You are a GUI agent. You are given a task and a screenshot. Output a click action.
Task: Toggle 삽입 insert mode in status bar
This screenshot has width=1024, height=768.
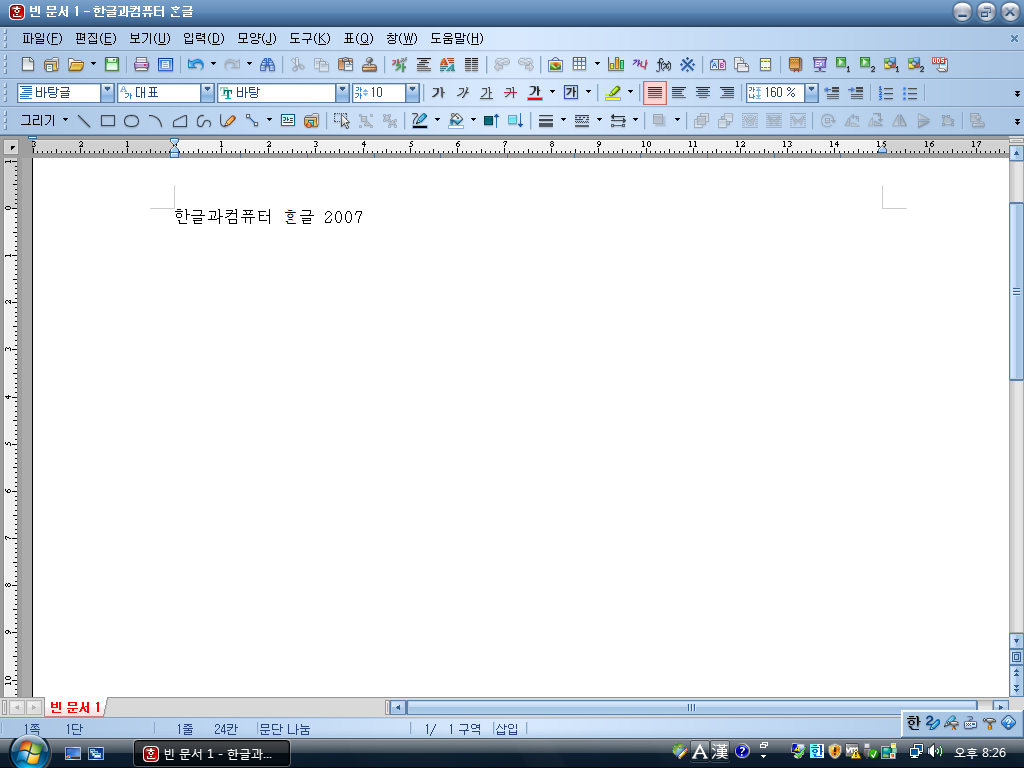507,729
